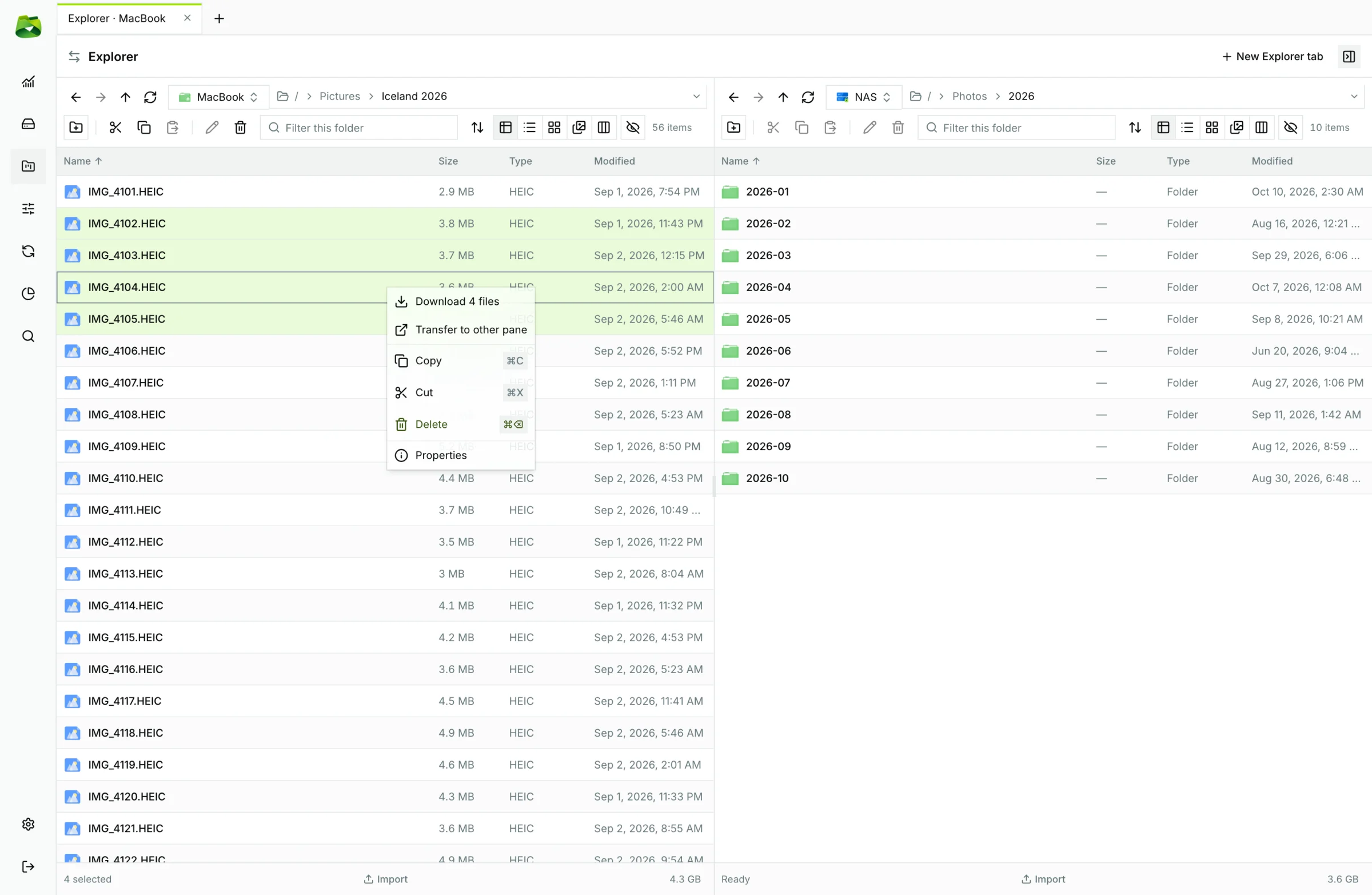Click the trash delete icon in MacBook pane toolbar
This screenshot has width=1372, height=895.
tap(241, 128)
